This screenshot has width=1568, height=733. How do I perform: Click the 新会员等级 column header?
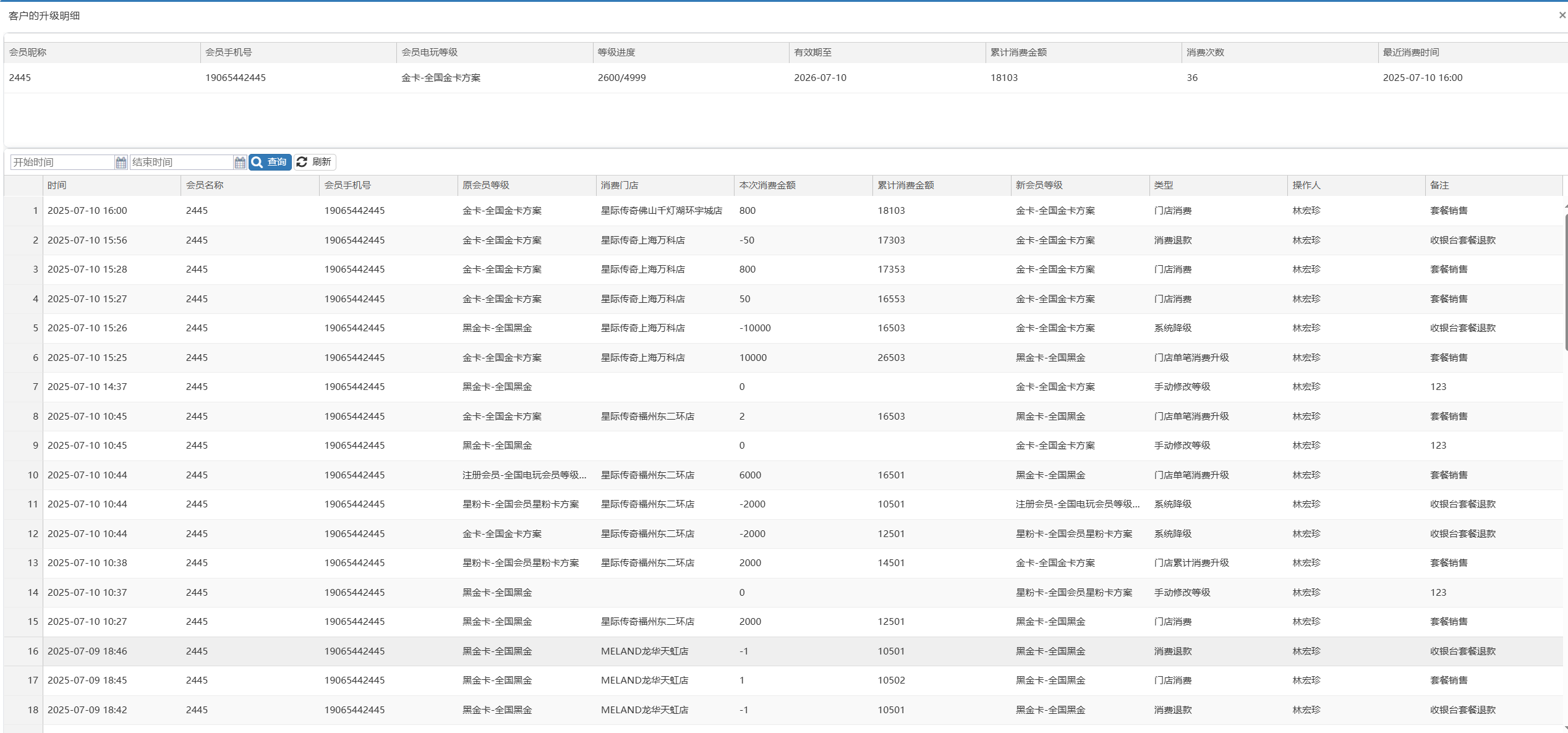point(1039,185)
